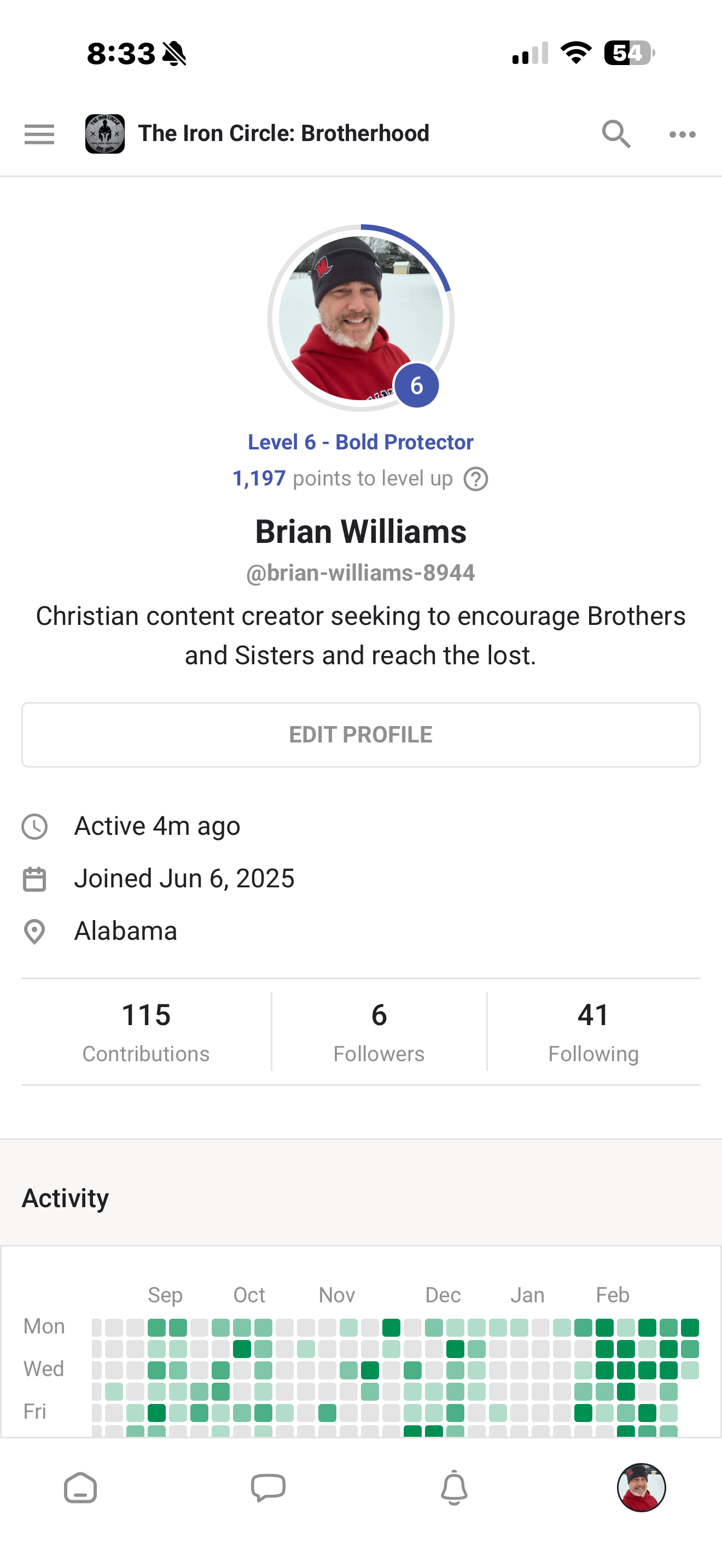Tap The Iron Circle community logo

pos(104,134)
